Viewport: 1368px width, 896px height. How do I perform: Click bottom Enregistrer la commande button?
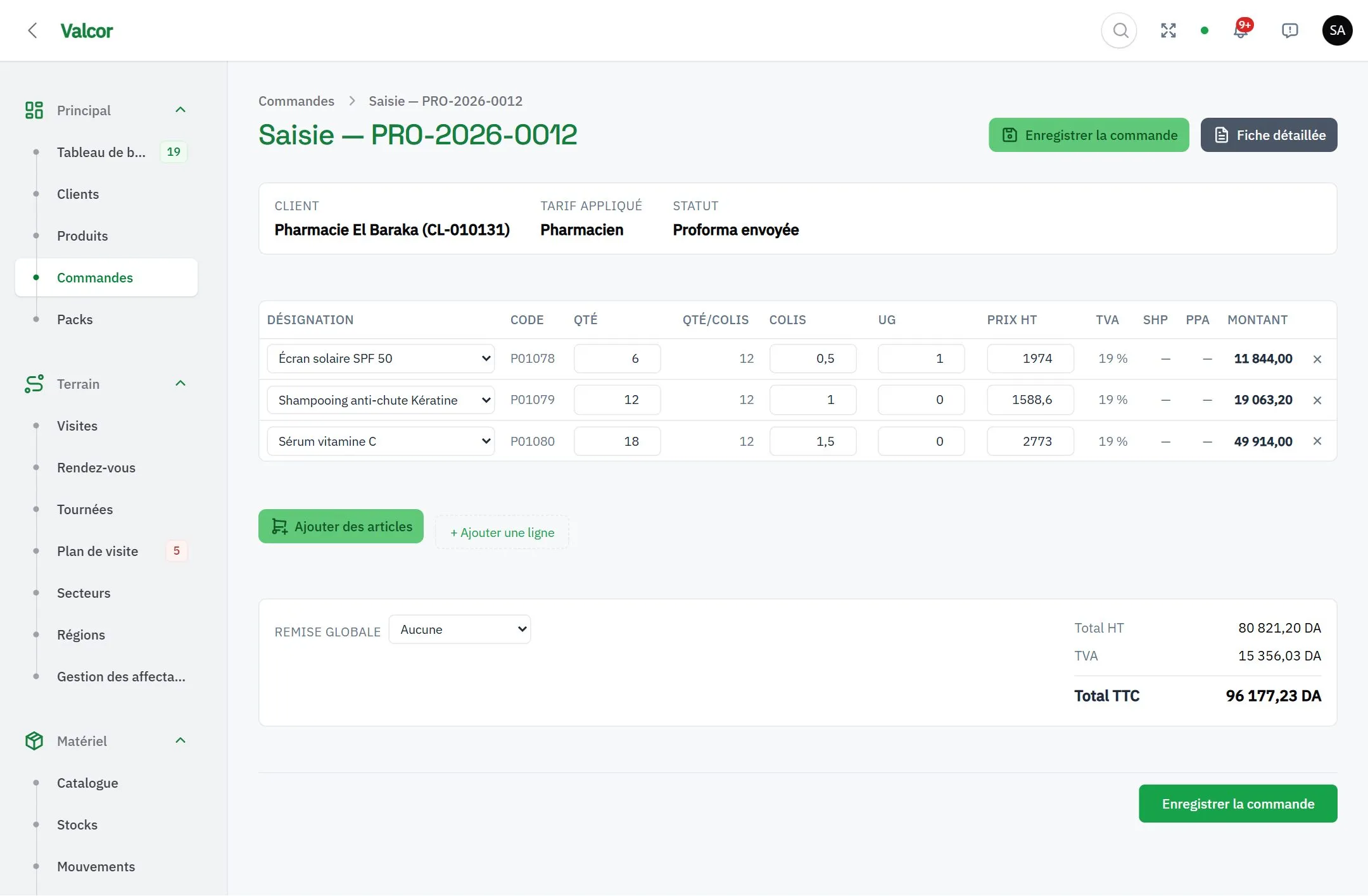coord(1238,804)
